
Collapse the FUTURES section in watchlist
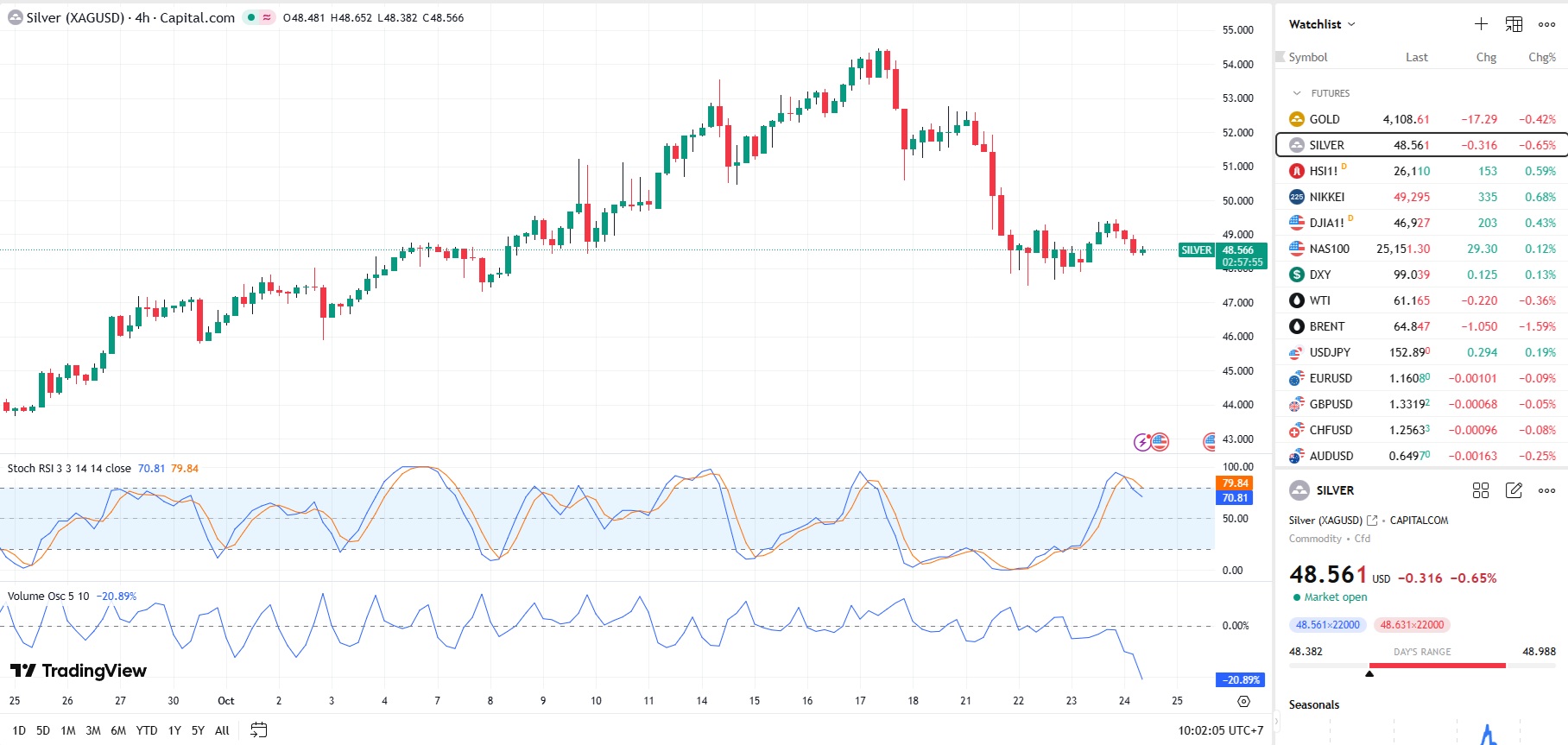(1296, 93)
